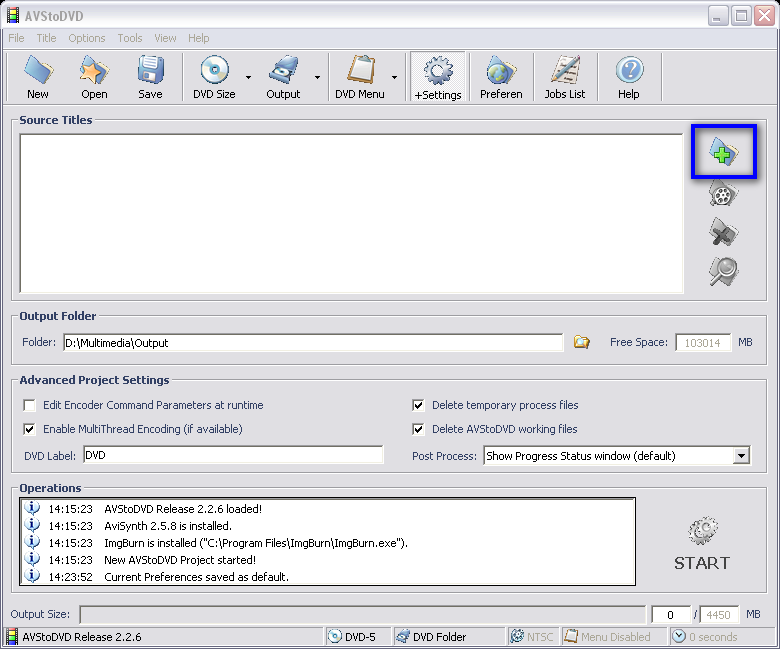
Task: Remove title using the X icon
Action: pos(724,232)
